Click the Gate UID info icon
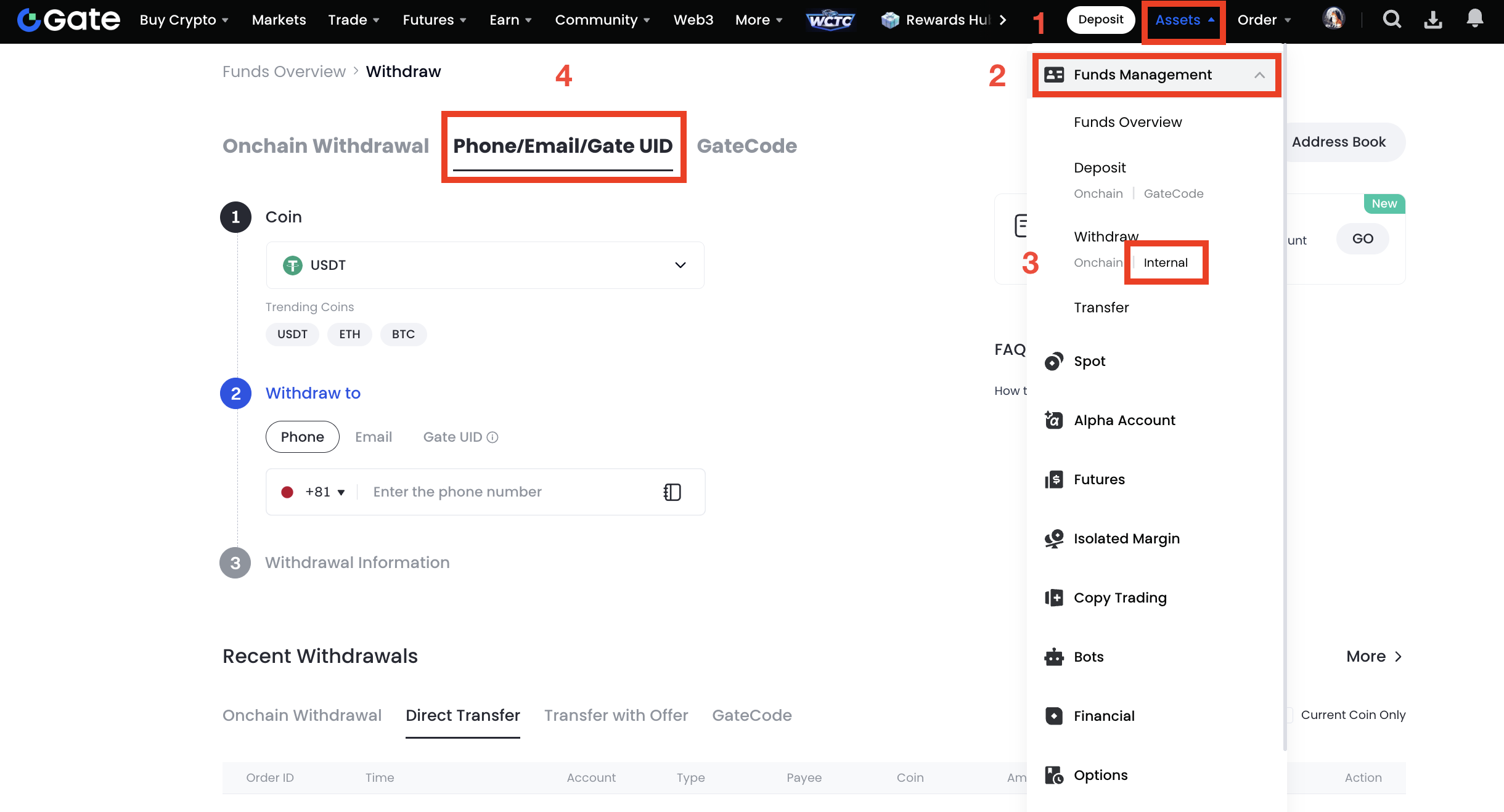This screenshot has height=812, width=1504. [x=492, y=437]
